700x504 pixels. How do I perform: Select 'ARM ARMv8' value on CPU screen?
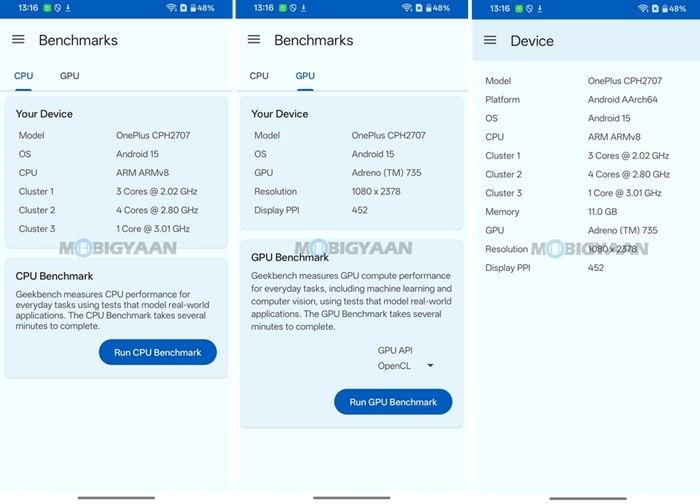tap(142, 173)
